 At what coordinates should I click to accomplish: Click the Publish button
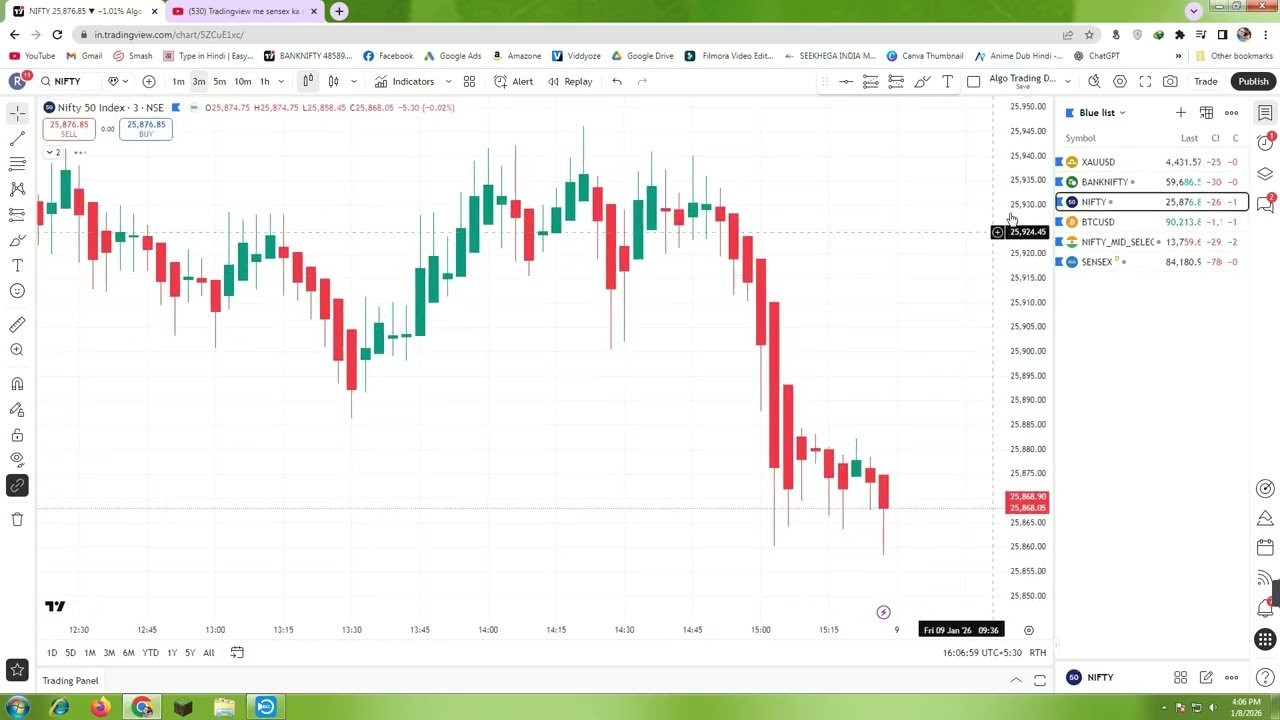coord(1252,81)
